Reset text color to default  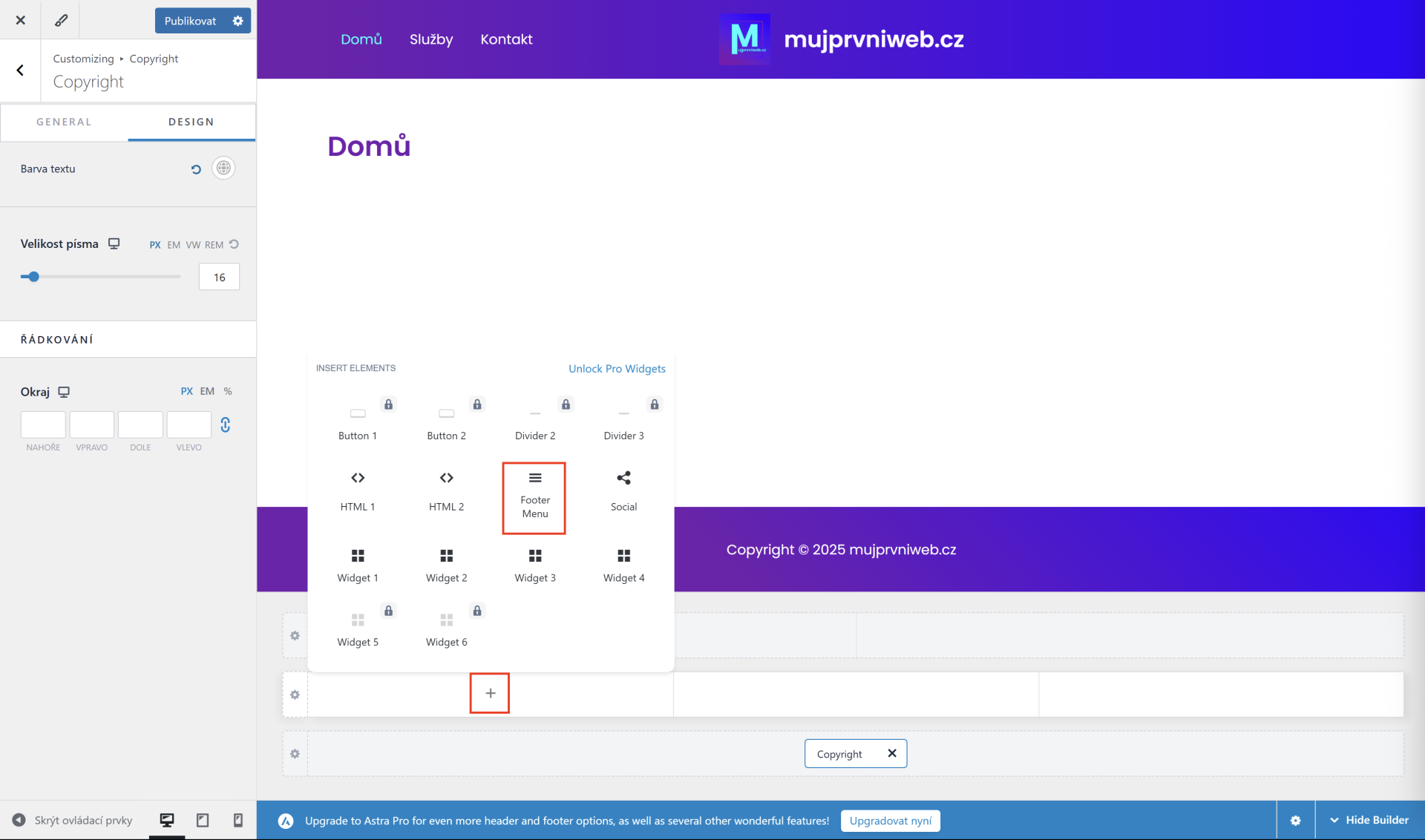(196, 169)
